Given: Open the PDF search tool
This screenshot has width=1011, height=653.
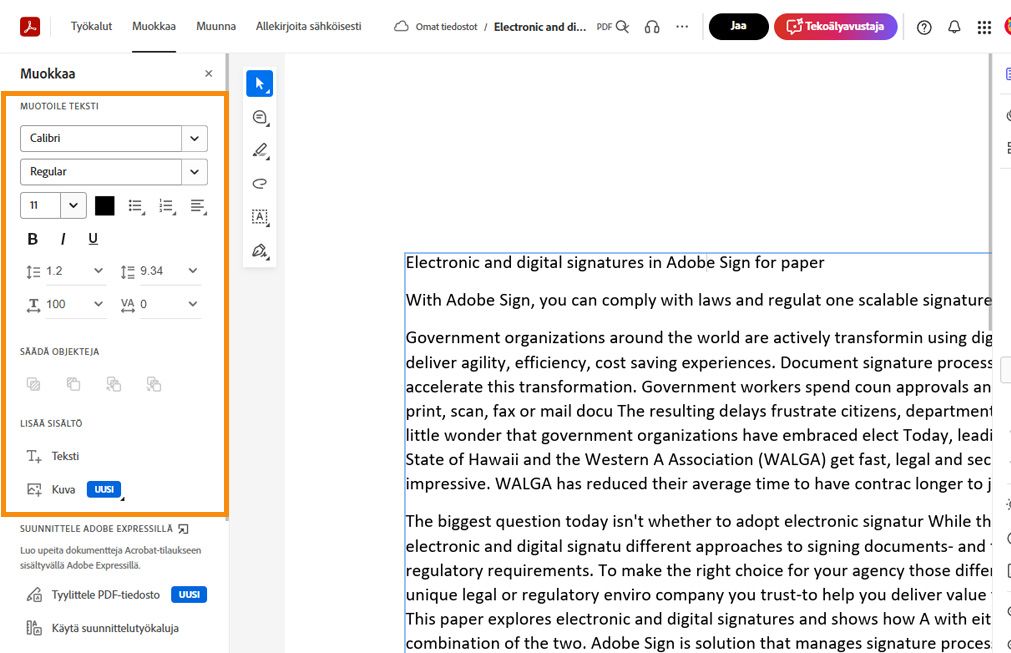Looking at the screenshot, I should [622, 26].
